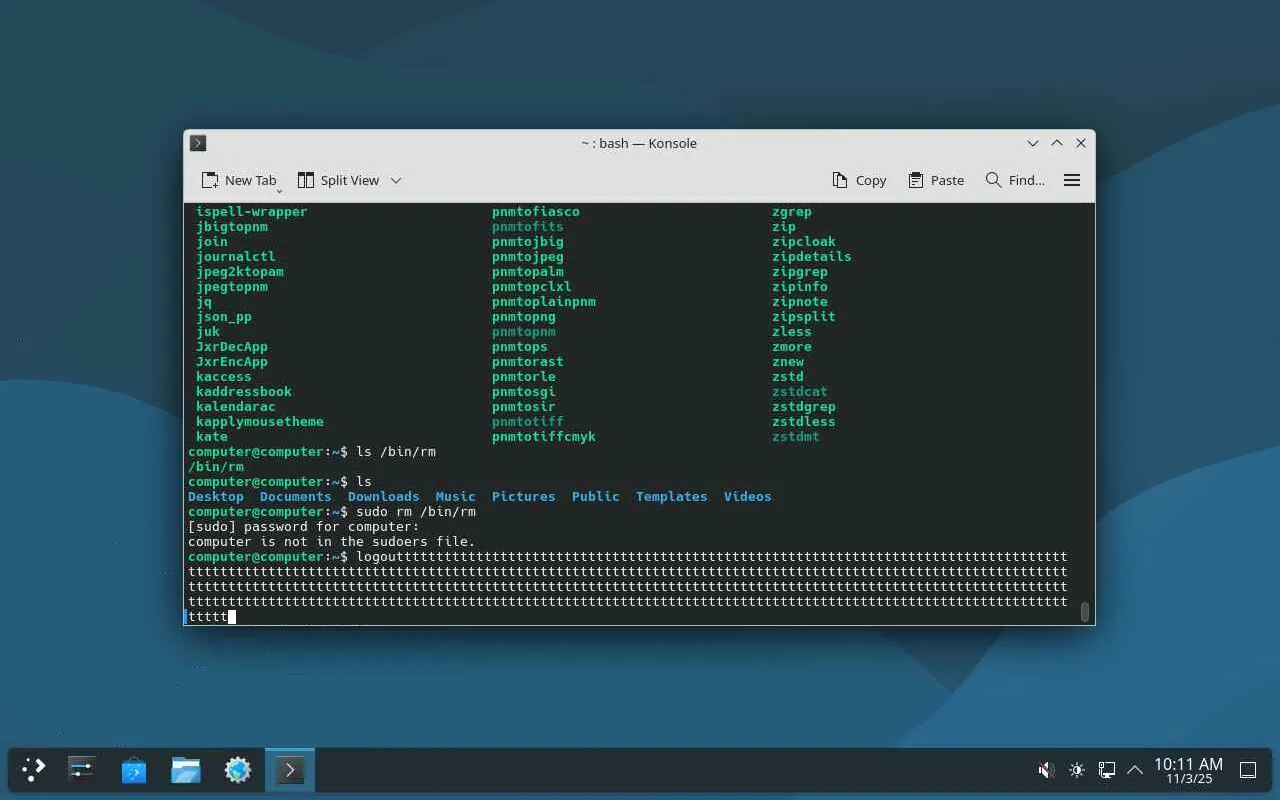The width and height of the screenshot is (1280, 800).
Task: Click the "Desktop" directory name
Action: (216, 497)
